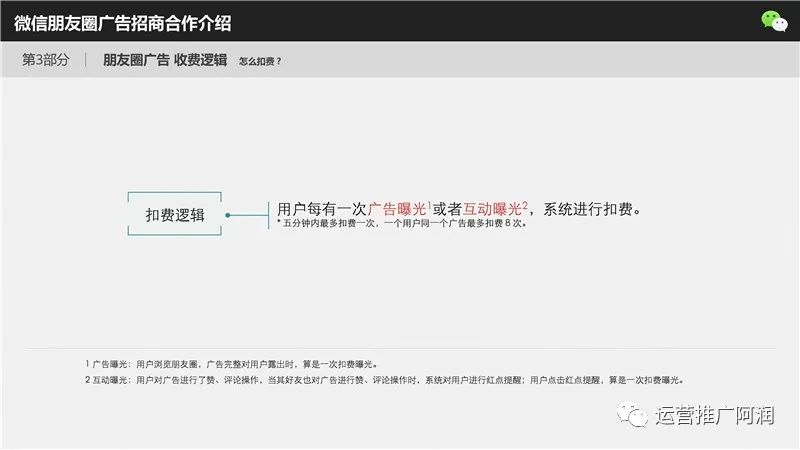The width and height of the screenshot is (800, 450).
Task: Click footnote 1 about 广告曝光
Action: (x=232, y=364)
